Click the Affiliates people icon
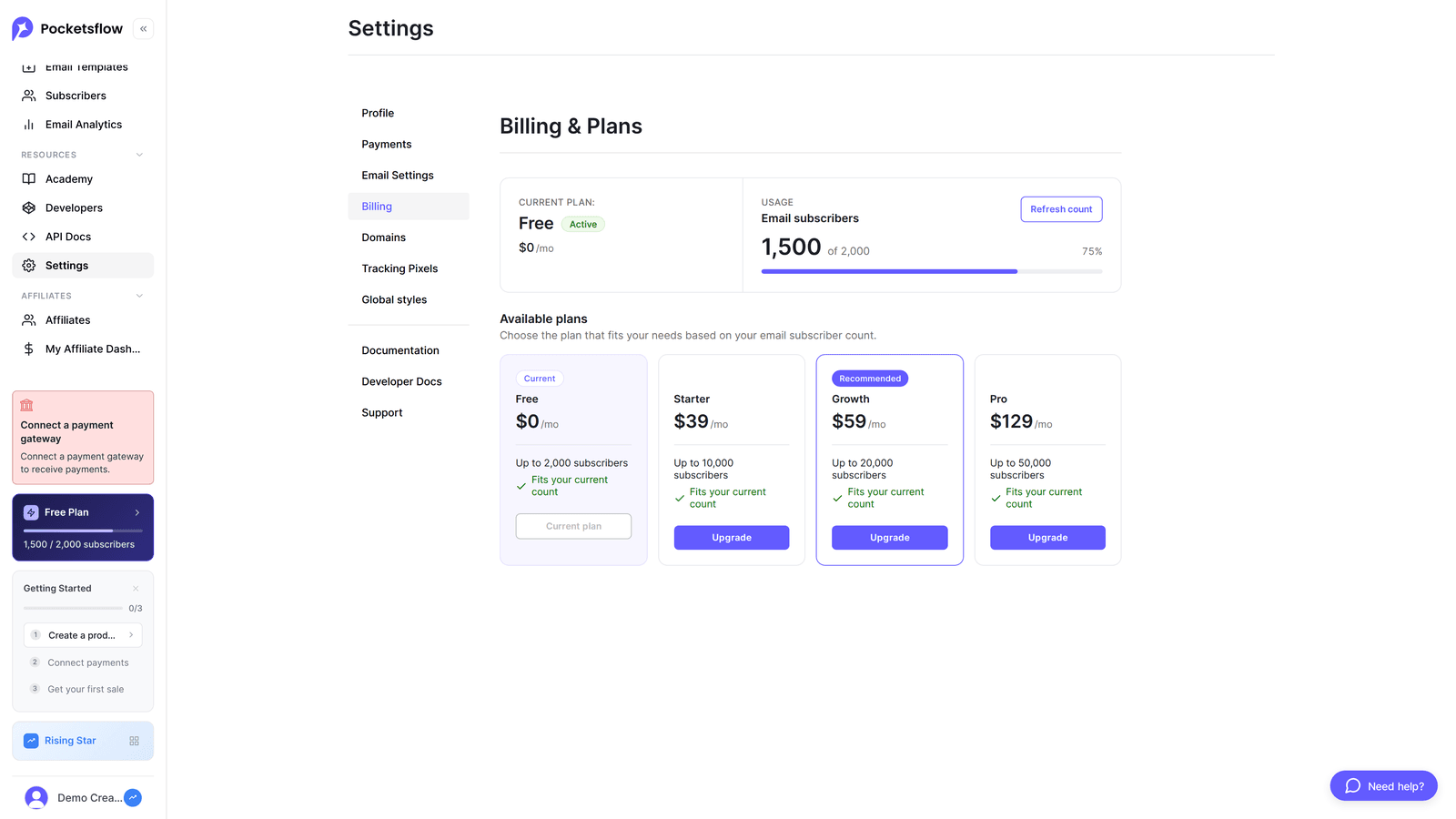Screen dimensions: 1456x819 (x=29, y=320)
